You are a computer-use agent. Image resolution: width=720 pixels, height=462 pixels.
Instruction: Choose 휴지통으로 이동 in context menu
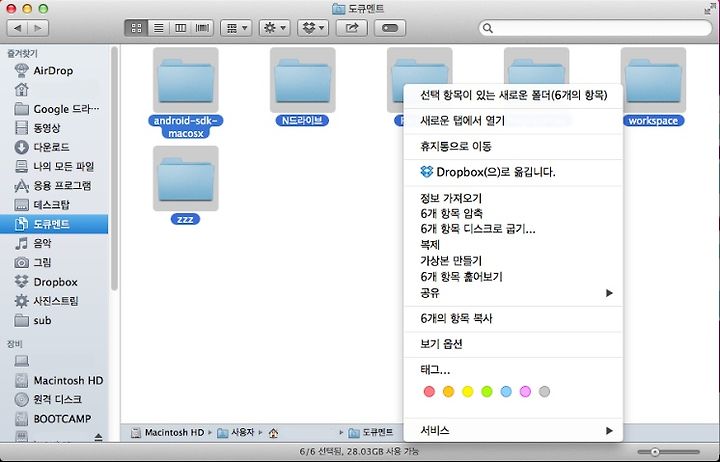click(x=513, y=146)
